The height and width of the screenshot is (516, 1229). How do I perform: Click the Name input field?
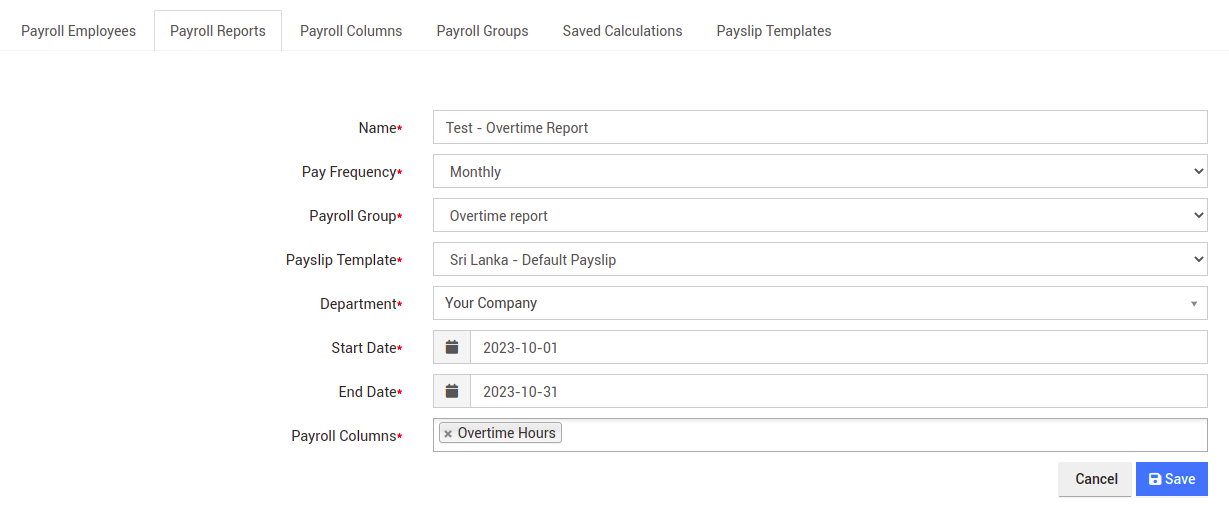[820, 128]
